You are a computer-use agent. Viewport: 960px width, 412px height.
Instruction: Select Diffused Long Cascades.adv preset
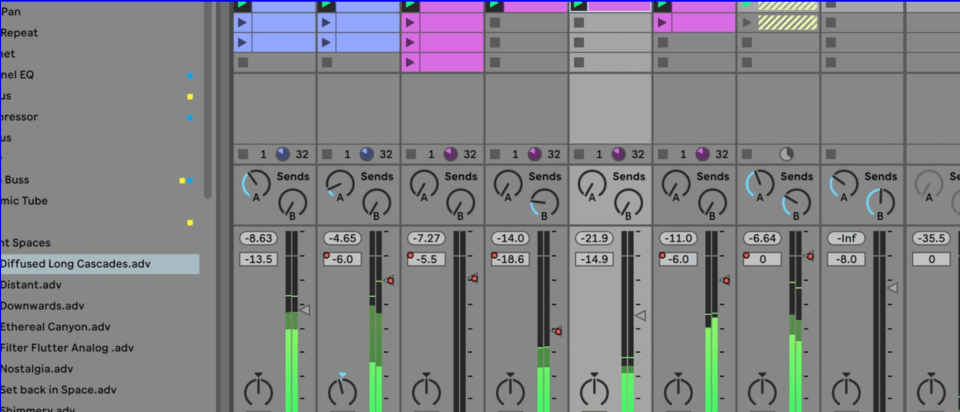(99, 264)
